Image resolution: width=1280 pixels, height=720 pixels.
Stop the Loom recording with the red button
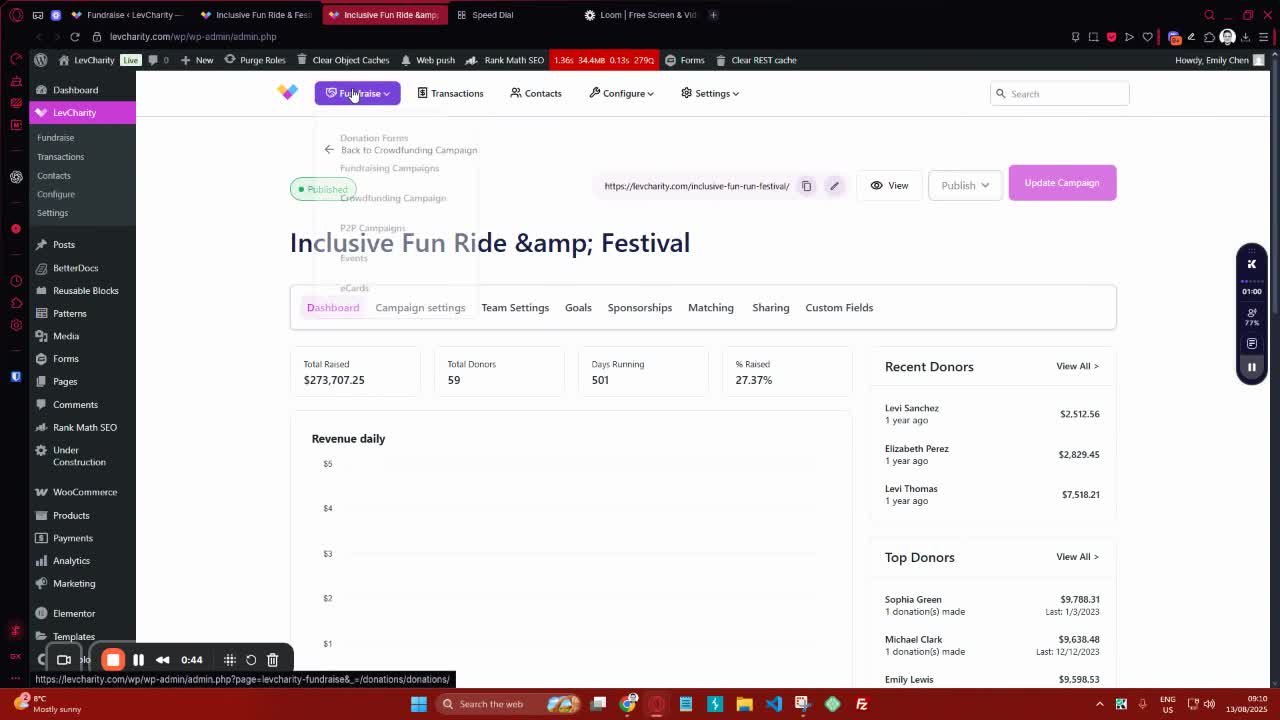pos(113,660)
